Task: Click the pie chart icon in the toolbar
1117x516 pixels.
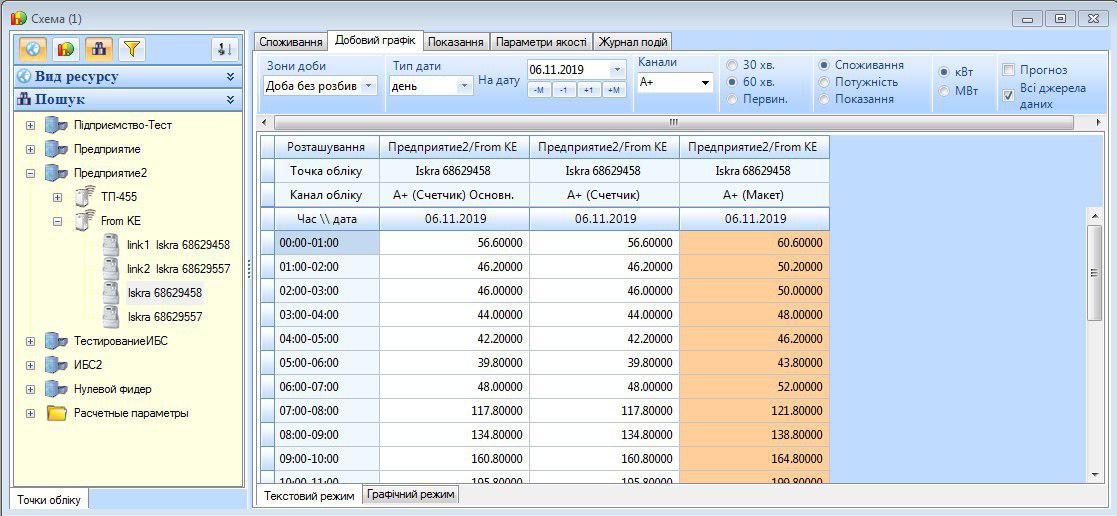Action: 65,49
